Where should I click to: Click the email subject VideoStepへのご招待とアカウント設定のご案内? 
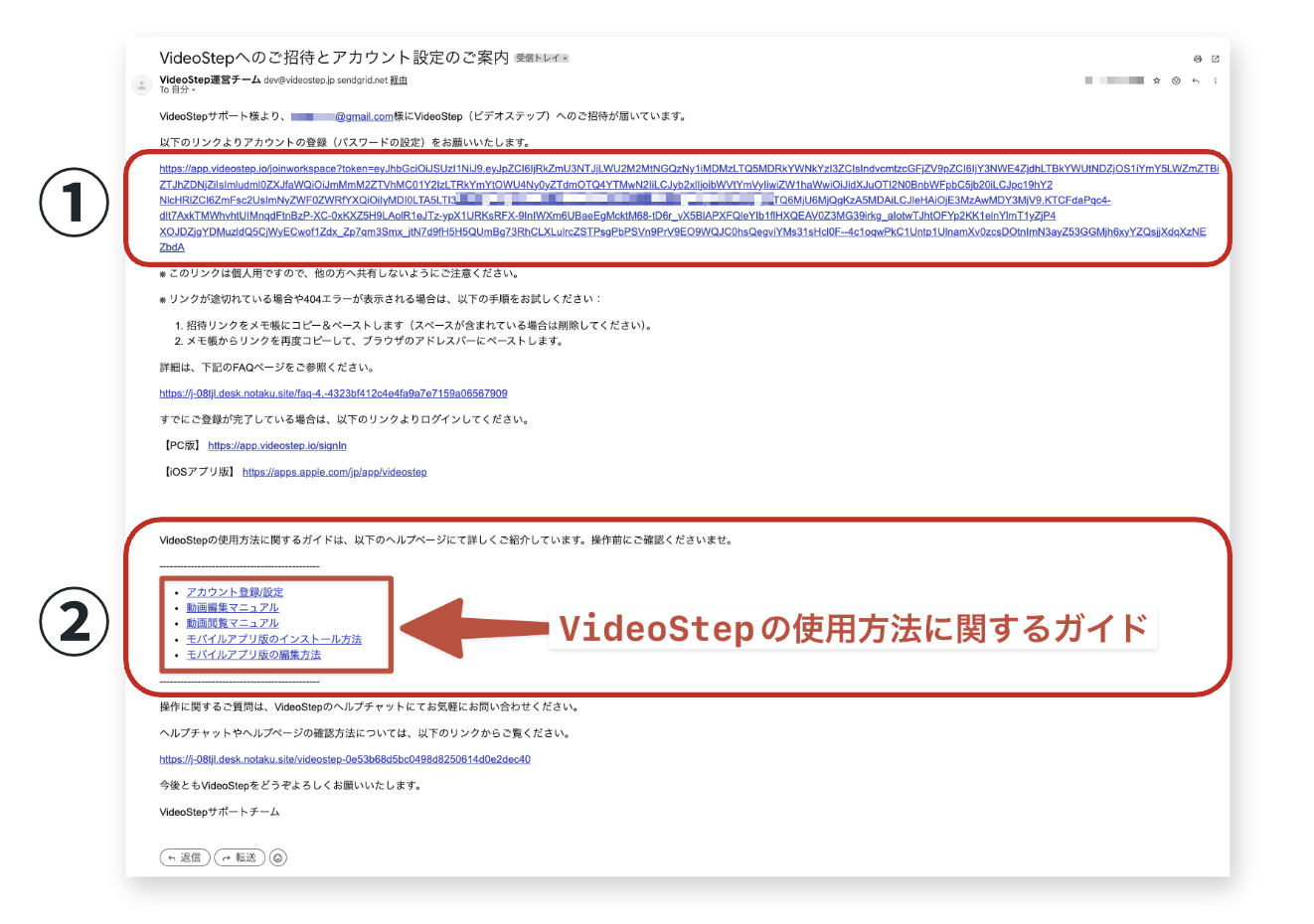point(334,58)
